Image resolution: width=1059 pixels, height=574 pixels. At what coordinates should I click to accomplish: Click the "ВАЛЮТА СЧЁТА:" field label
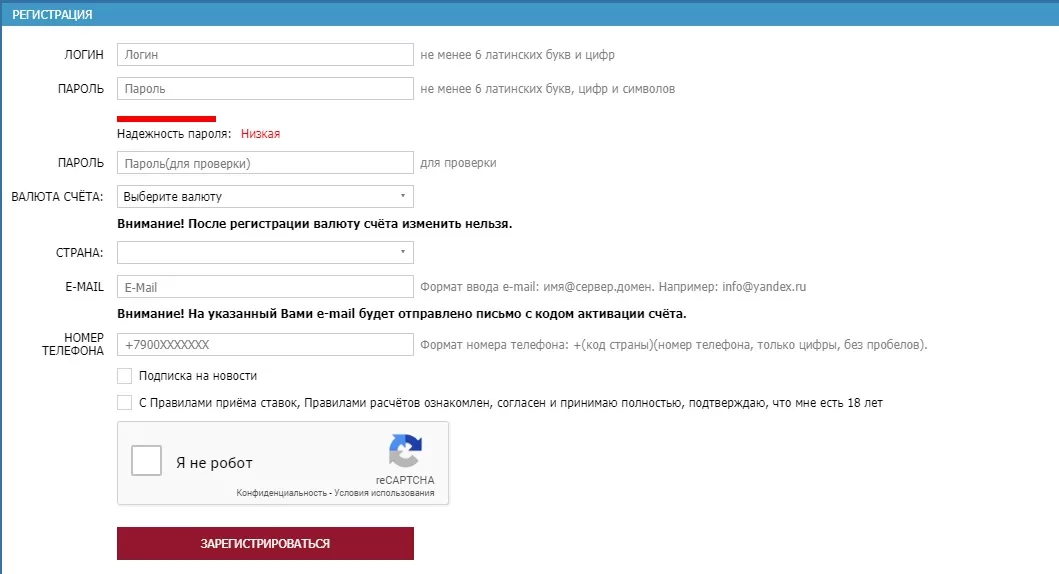tap(57, 197)
